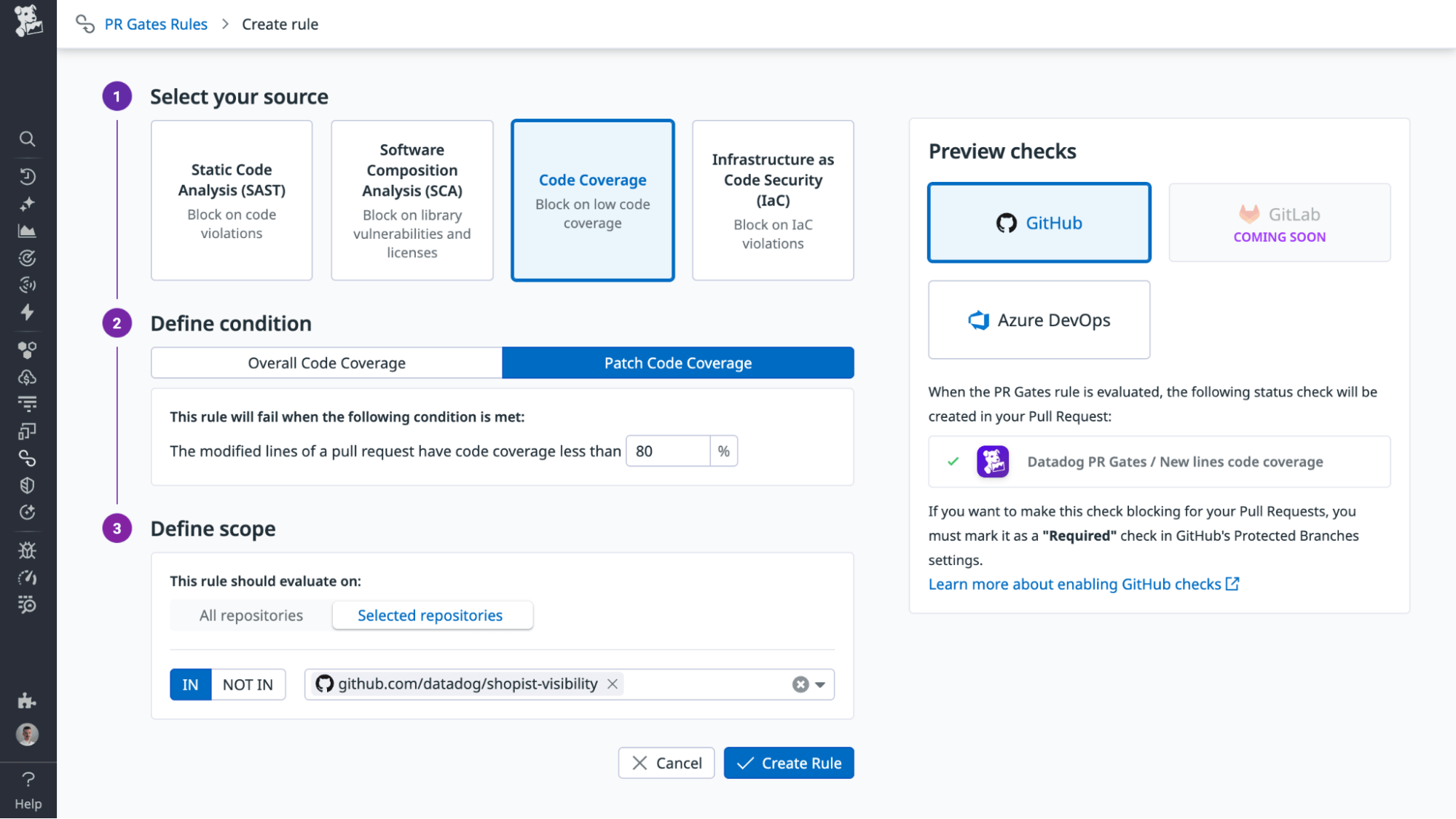Open the Search icon in the sidebar
This screenshot has width=1456, height=819.
pyautogui.click(x=28, y=139)
